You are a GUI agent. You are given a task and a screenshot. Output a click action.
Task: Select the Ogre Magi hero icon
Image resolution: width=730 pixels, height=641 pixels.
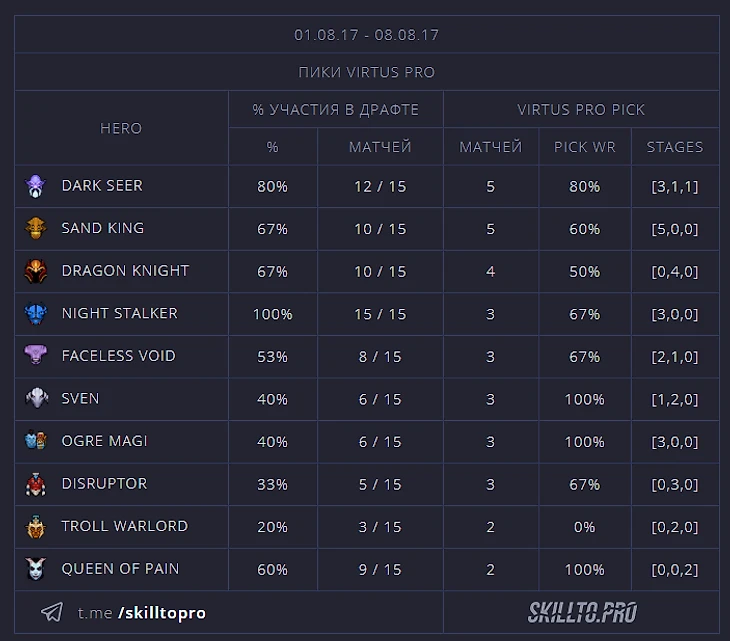[36, 441]
